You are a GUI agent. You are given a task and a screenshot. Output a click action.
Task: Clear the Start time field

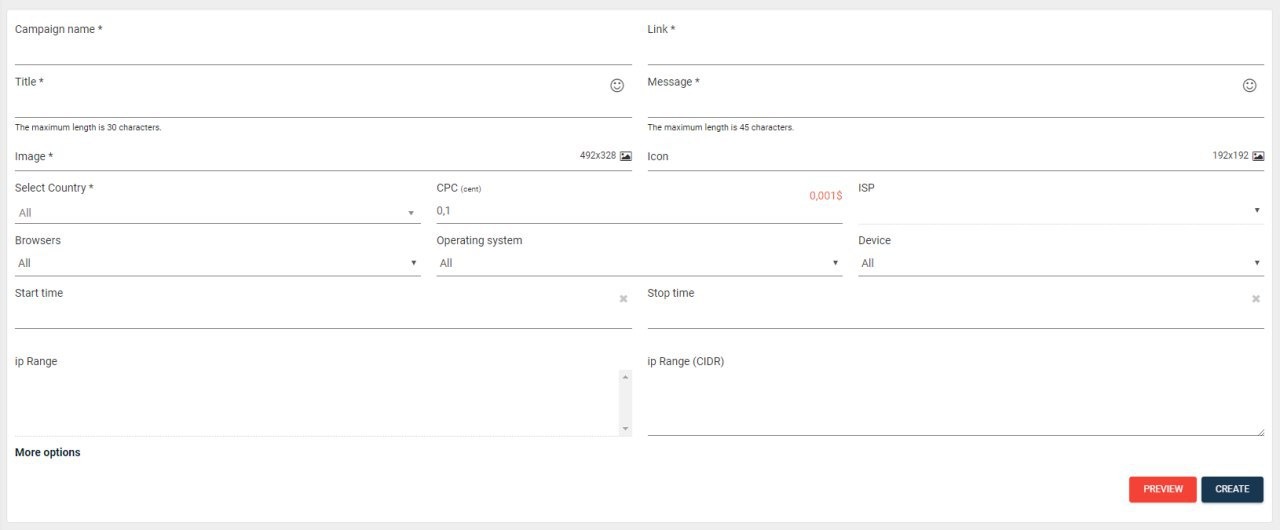click(623, 299)
